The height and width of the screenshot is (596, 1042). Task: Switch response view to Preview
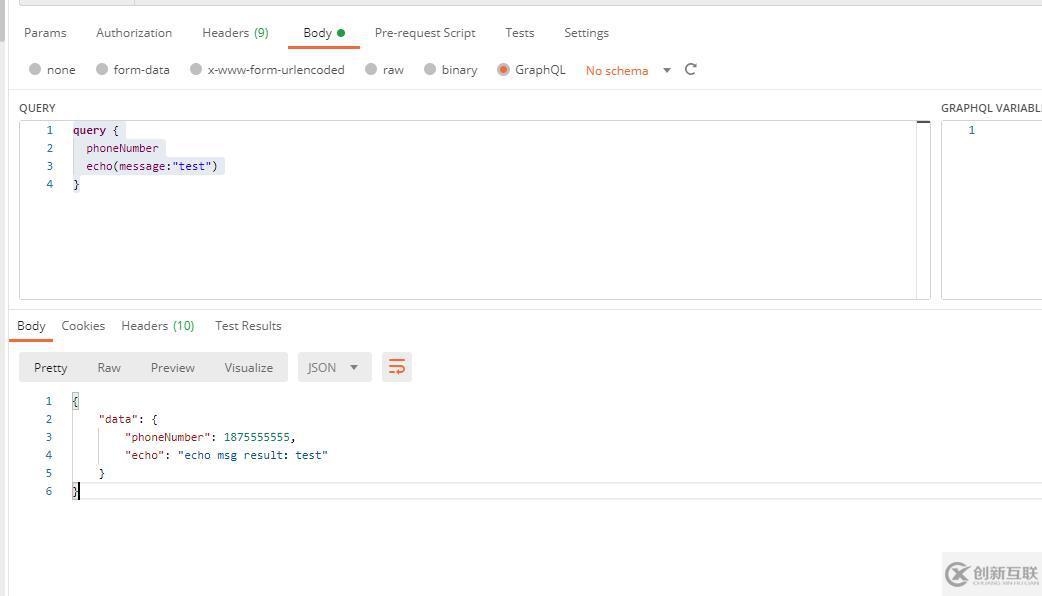pyautogui.click(x=173, y=367)
